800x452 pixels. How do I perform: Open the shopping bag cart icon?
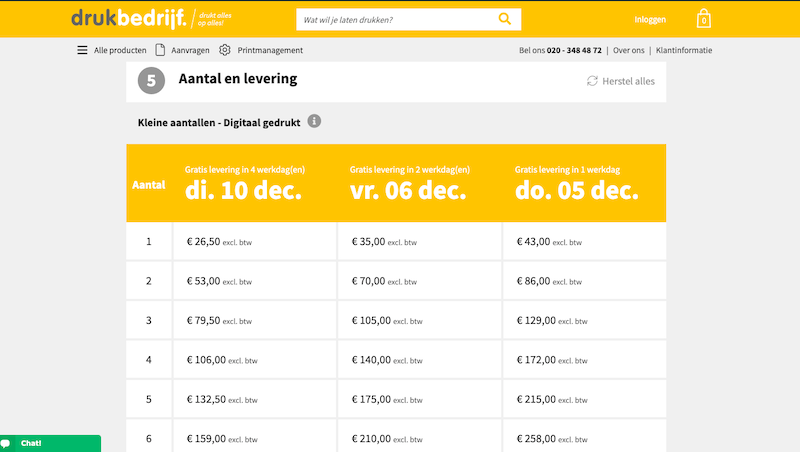click(x=704, y=19)
